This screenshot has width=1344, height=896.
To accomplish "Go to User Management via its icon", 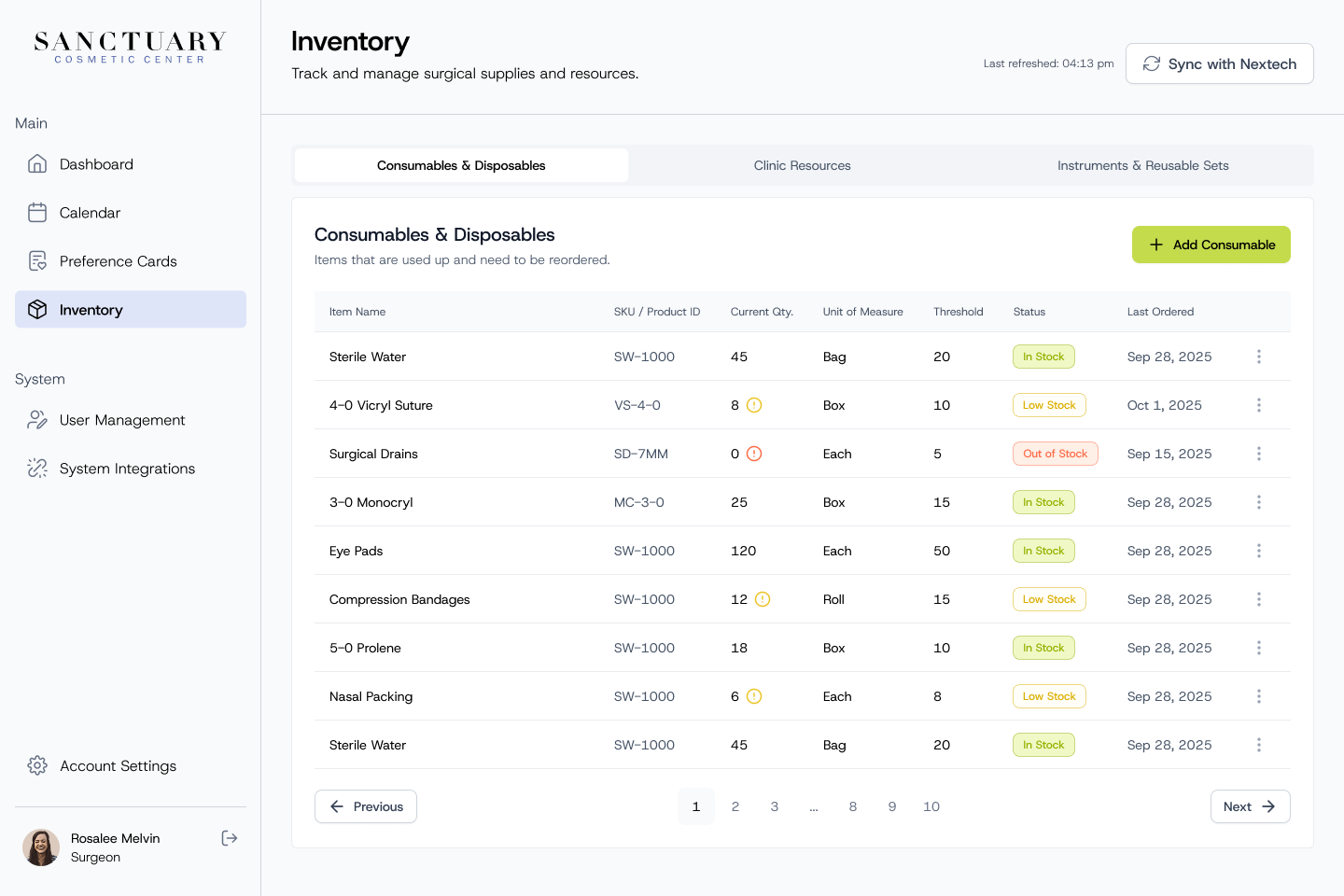I will point(37,420).
